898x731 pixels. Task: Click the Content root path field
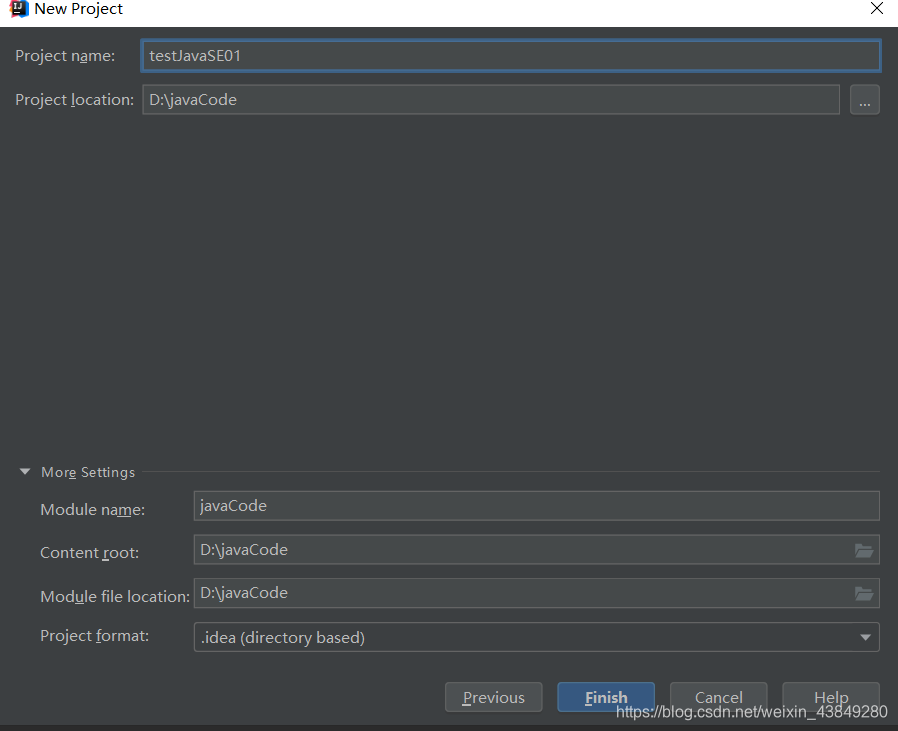coord(537,549)
